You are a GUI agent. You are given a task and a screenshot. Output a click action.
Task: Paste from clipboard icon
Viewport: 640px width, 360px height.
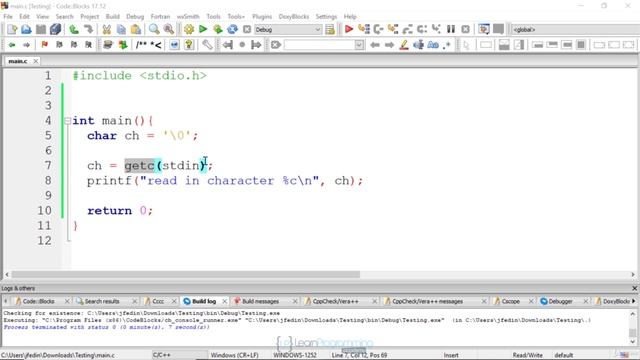point(136,29)
